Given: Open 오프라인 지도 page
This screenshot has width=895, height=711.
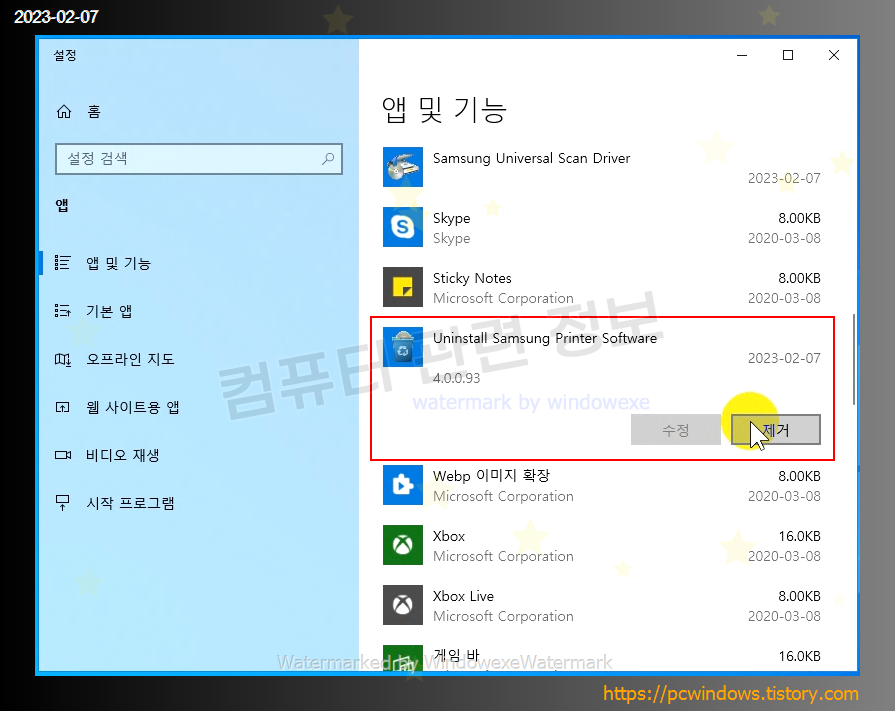Looking at the screenshot, I should (130, 359).
